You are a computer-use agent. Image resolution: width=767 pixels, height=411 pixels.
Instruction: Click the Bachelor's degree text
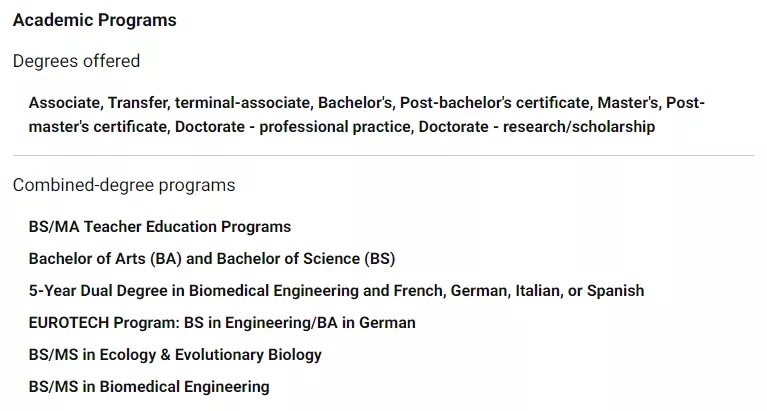pyautogui.click(x=355, y=103)
